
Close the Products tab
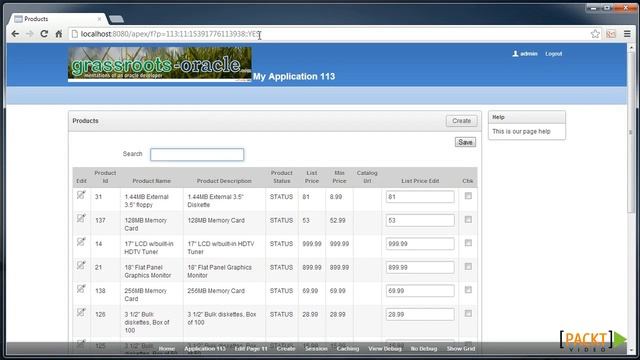click(99, 19)
